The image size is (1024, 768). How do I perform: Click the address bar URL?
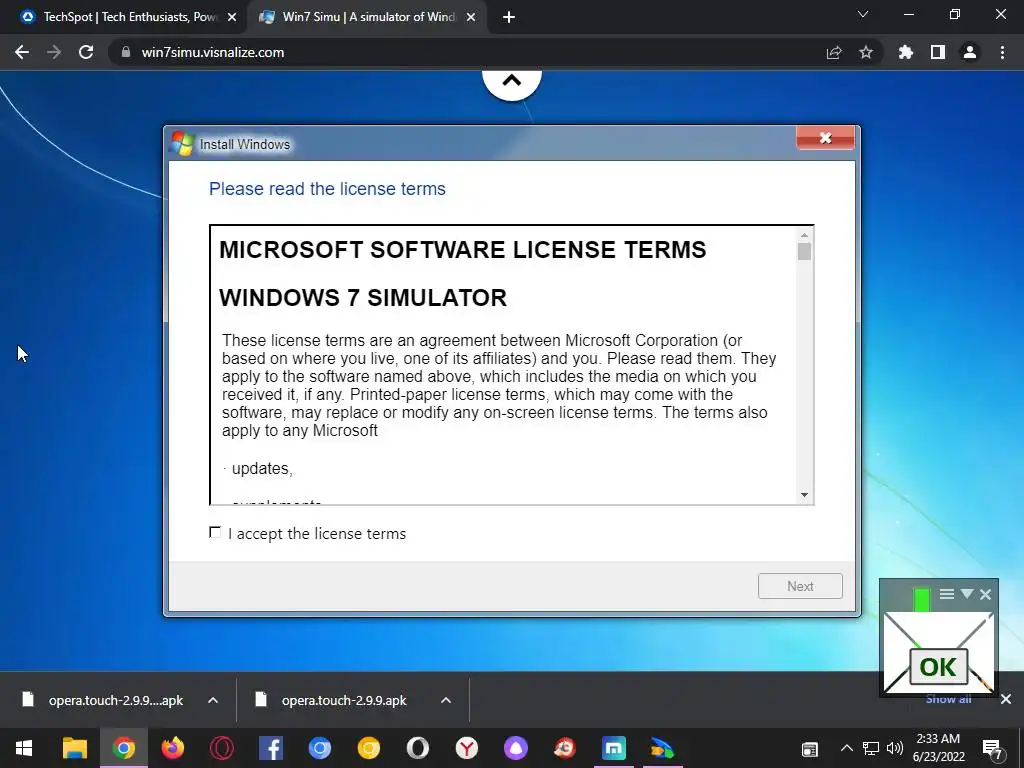pyautogui.click(x=213, y=52)
